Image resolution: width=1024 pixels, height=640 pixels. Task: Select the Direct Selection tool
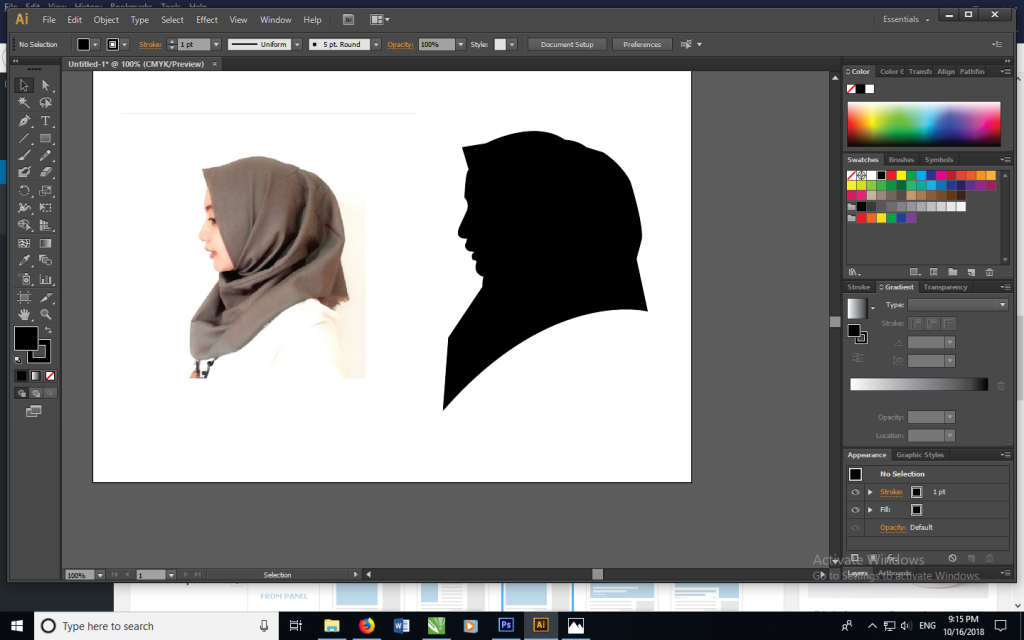pos(46,85)
